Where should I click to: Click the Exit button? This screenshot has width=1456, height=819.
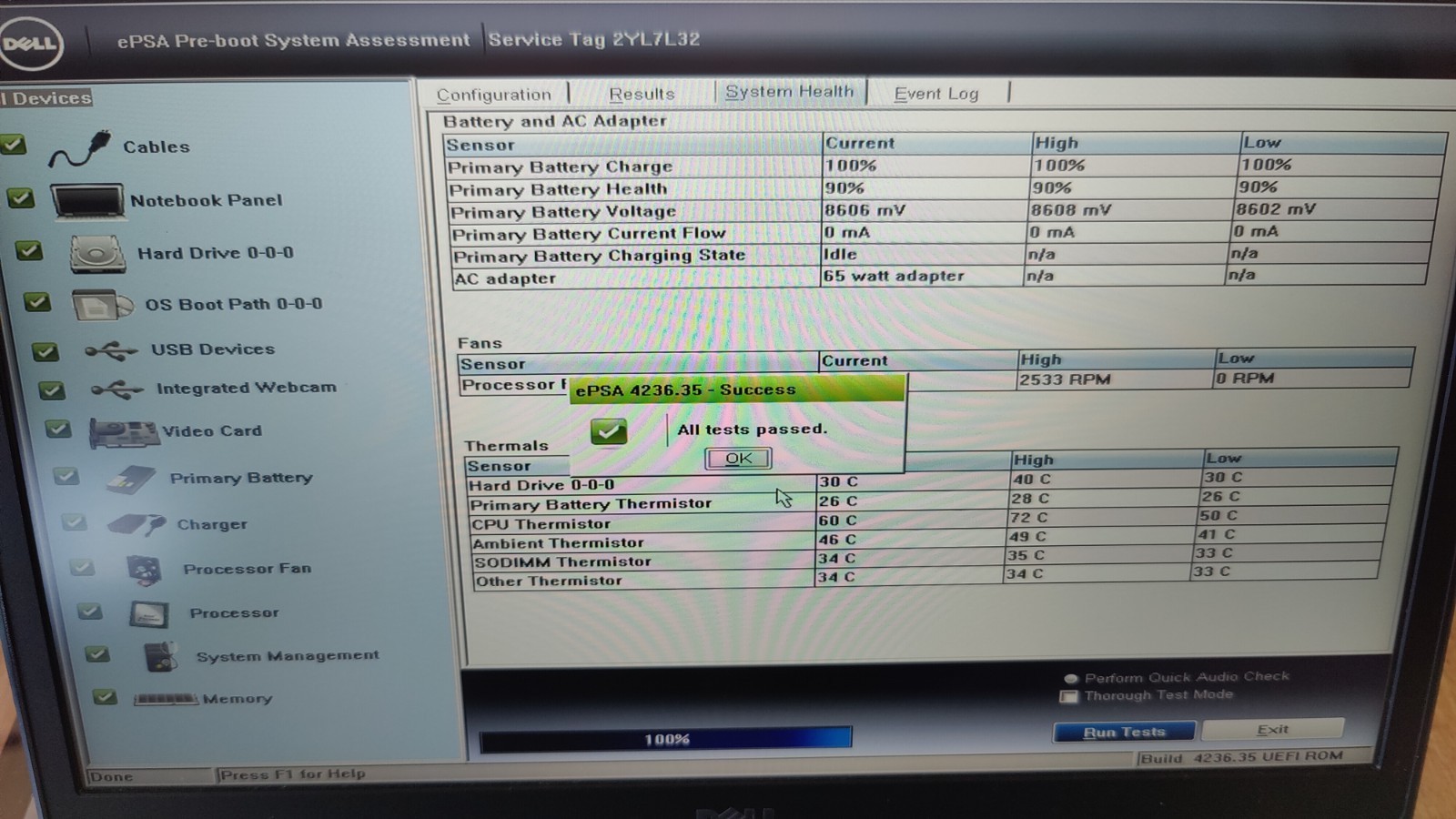tap(1272, 730)
